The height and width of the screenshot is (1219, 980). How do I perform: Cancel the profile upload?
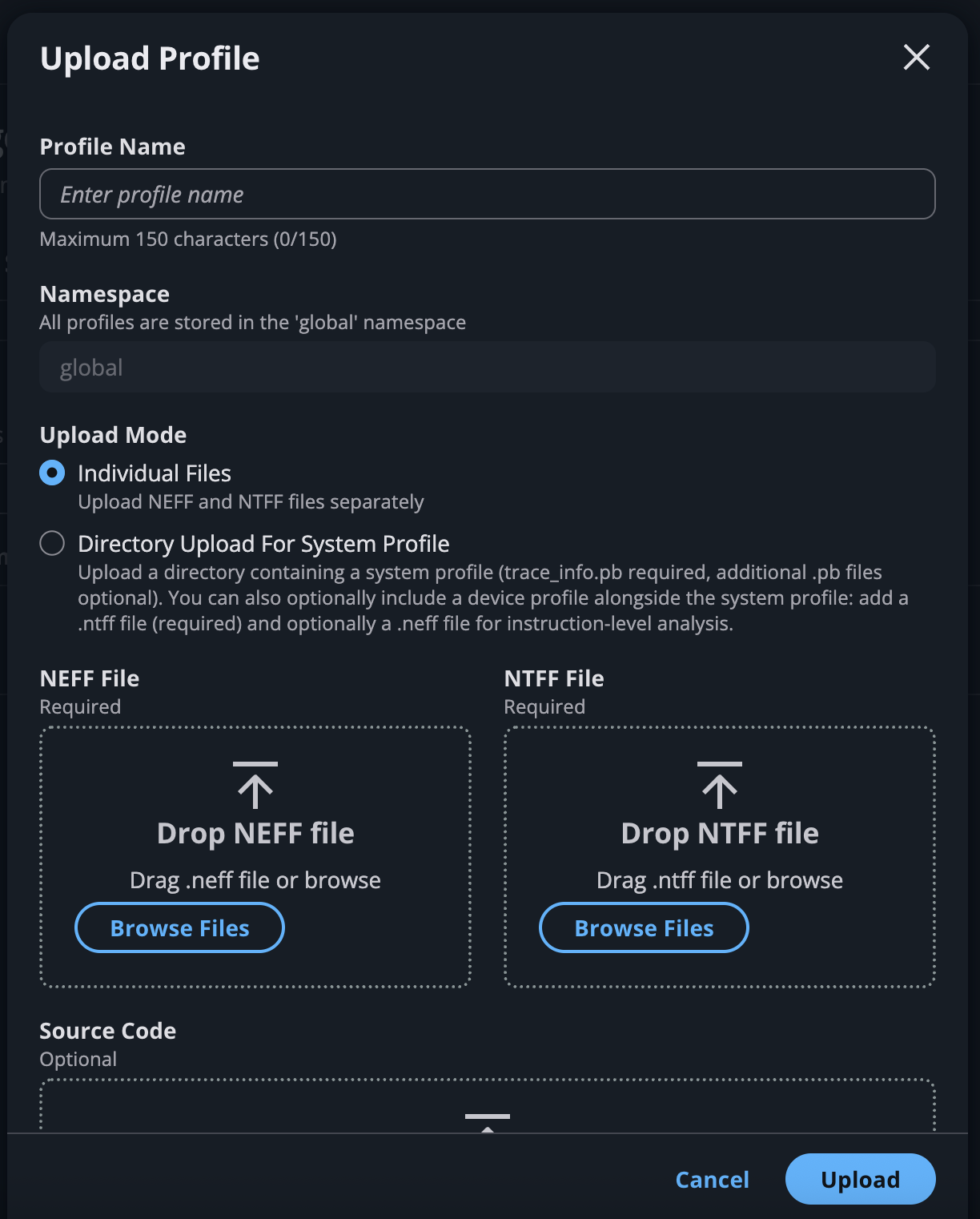(712, 1179)
